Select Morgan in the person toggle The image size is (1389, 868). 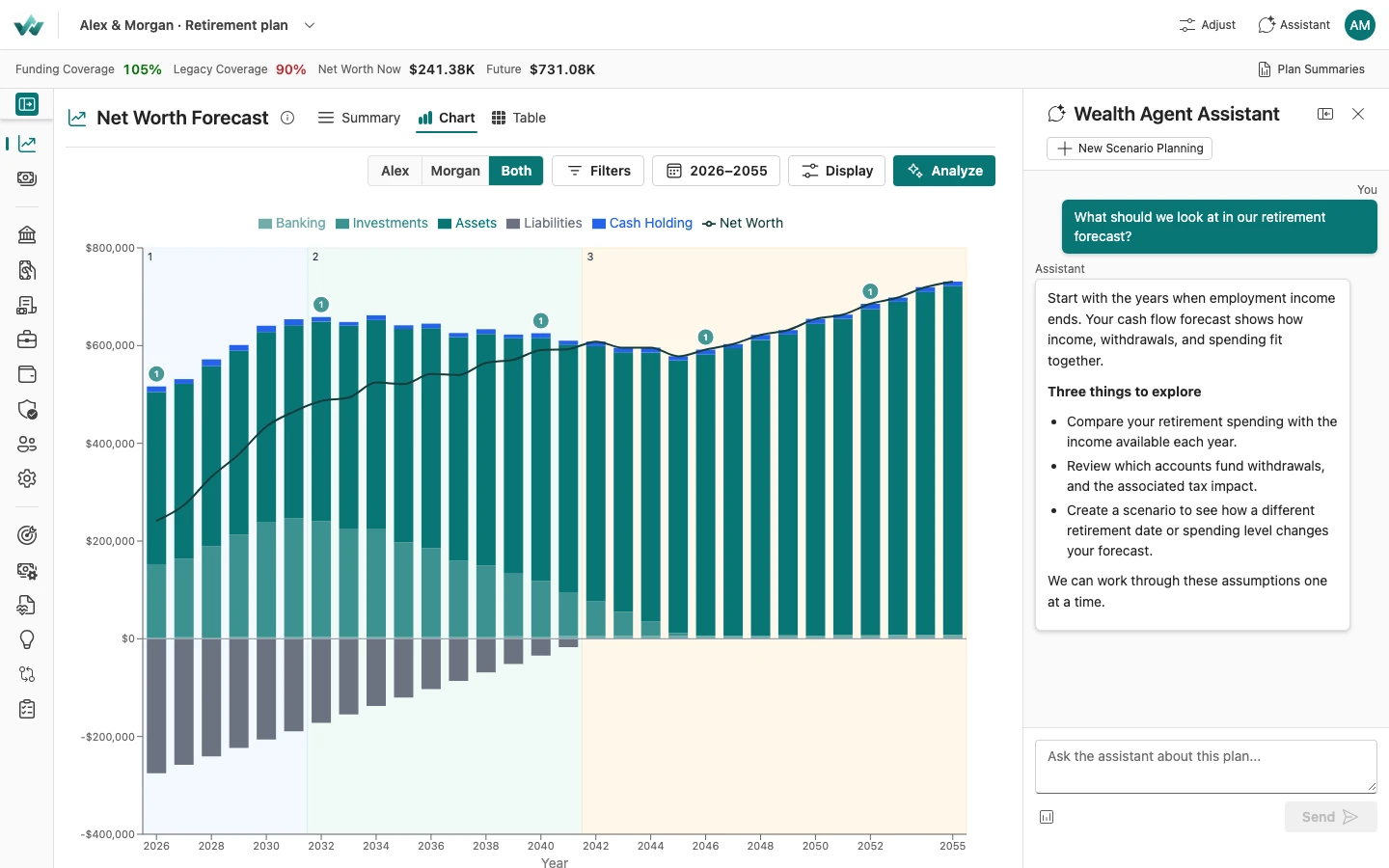[x=455, y=171]
